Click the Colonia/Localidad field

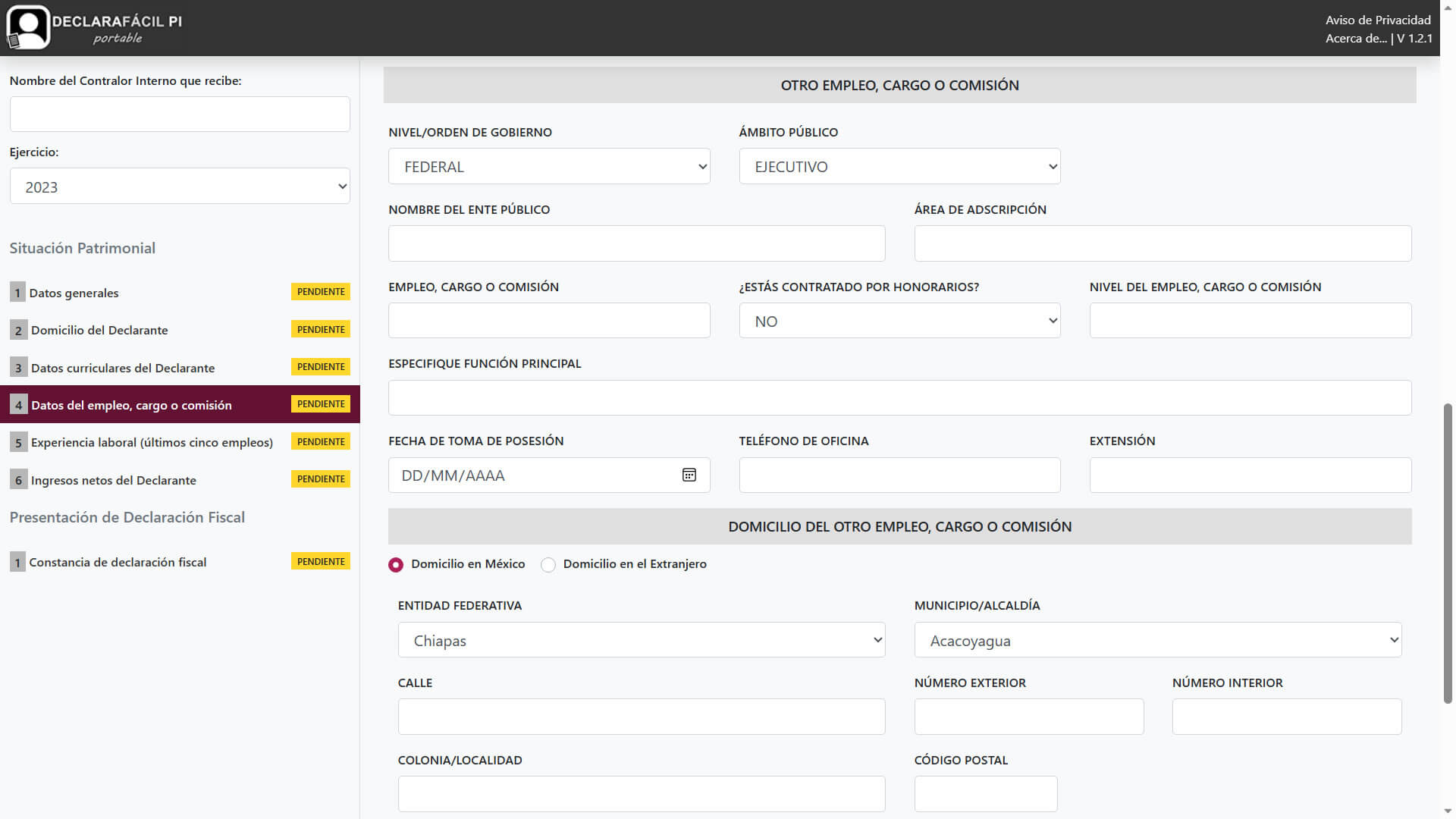[642, 794]
